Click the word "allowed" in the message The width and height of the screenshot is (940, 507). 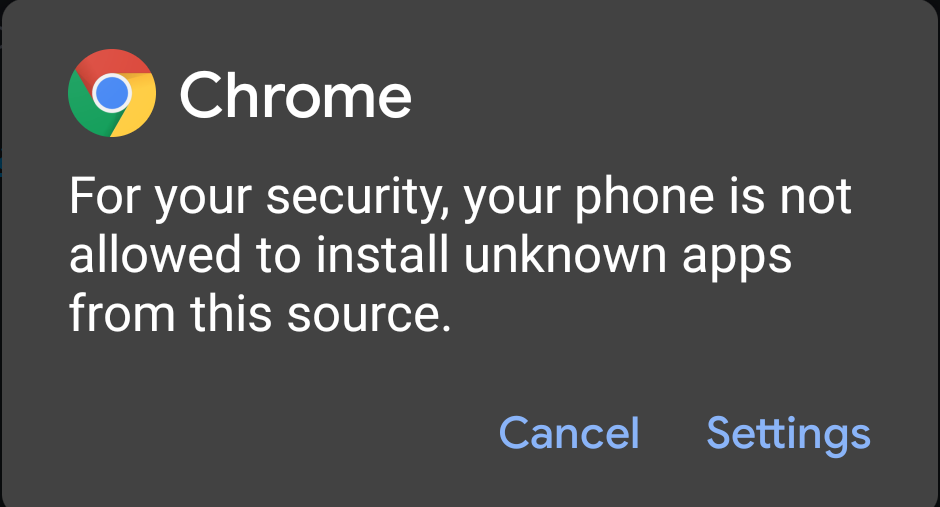point(155,256)
